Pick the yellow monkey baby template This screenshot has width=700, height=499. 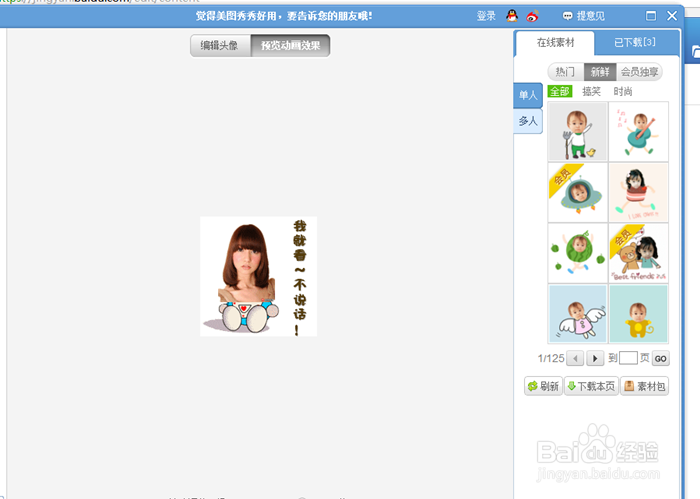click(639, 314)
